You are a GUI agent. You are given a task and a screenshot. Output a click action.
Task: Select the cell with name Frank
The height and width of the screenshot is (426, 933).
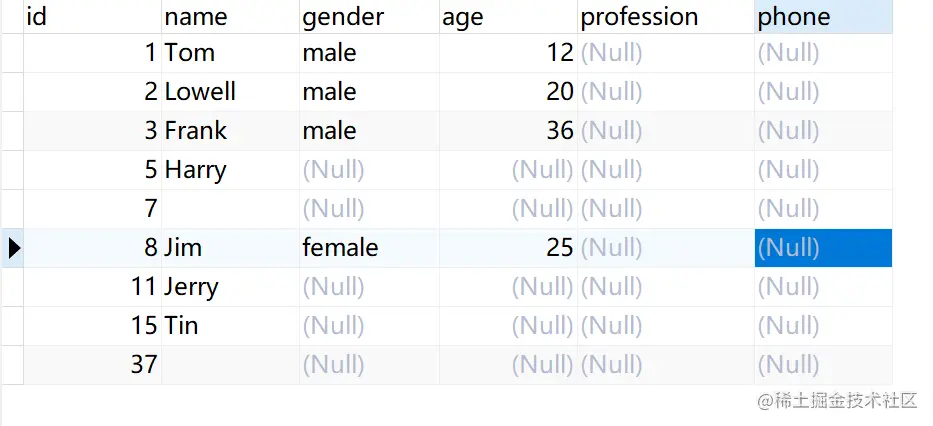coord(229,131)
